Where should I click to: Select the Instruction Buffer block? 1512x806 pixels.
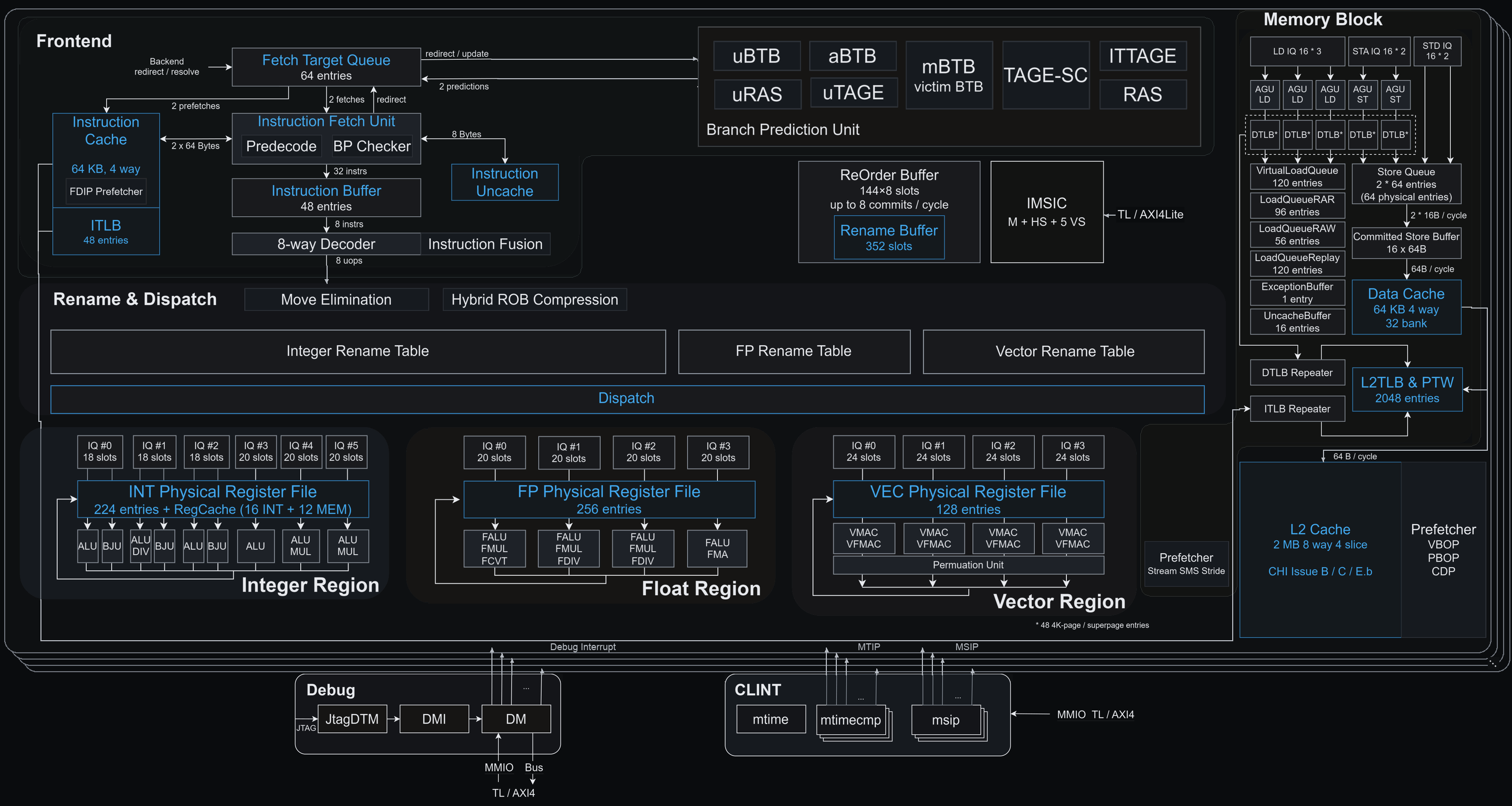(x=325, y=198)
